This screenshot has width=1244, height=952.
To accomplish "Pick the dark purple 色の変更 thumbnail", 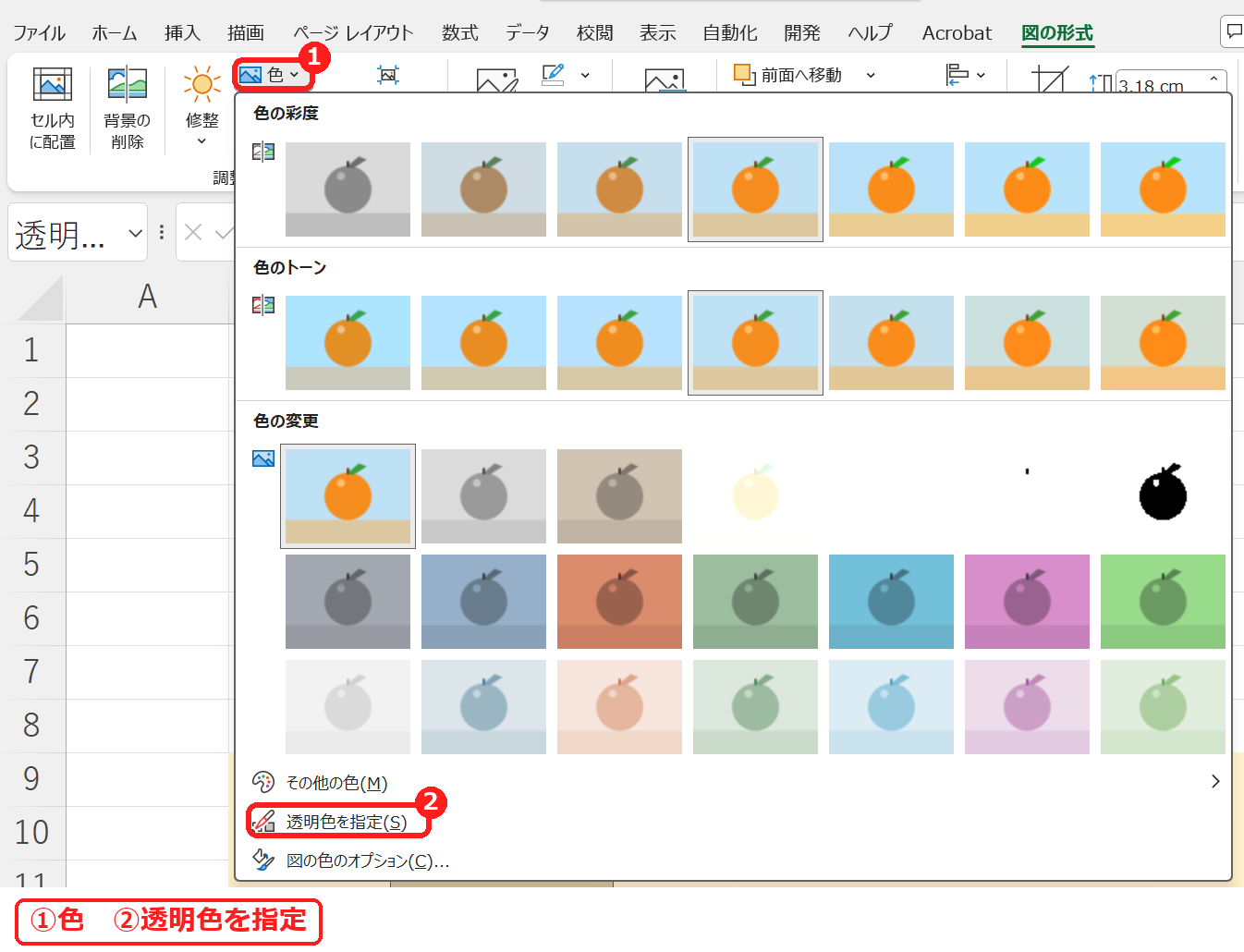I will [x=1027, y=602].
